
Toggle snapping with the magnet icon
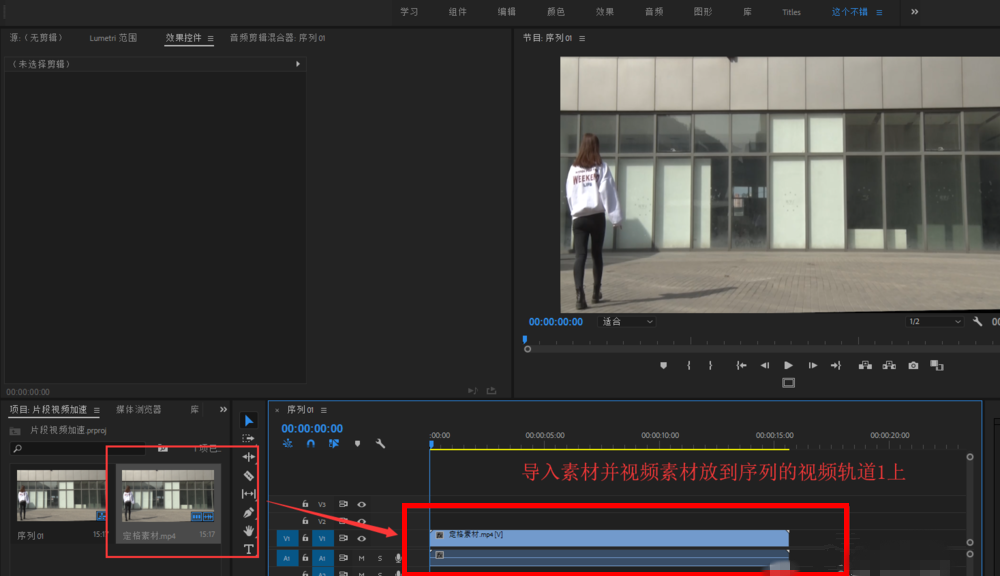310,443
